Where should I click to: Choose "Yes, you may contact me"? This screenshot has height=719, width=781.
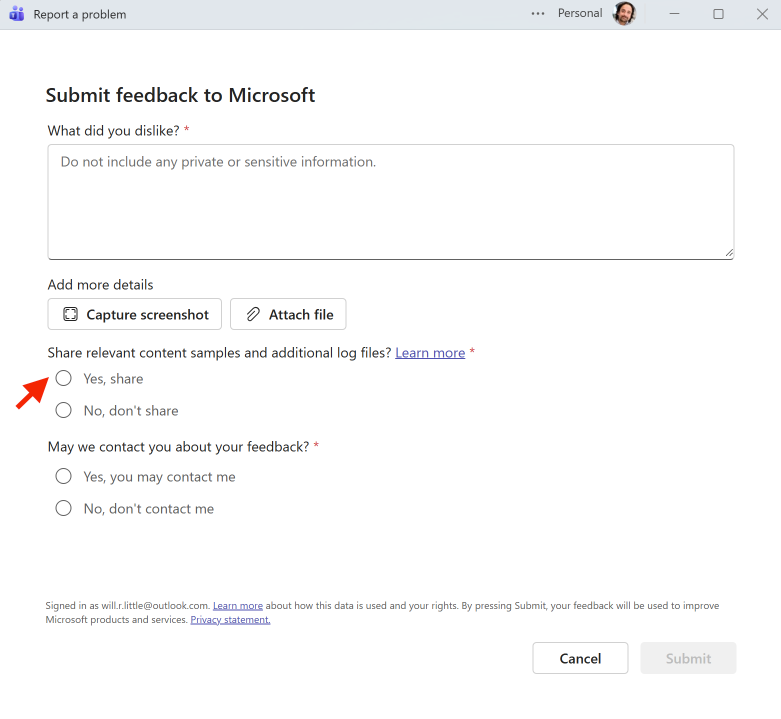64,477
